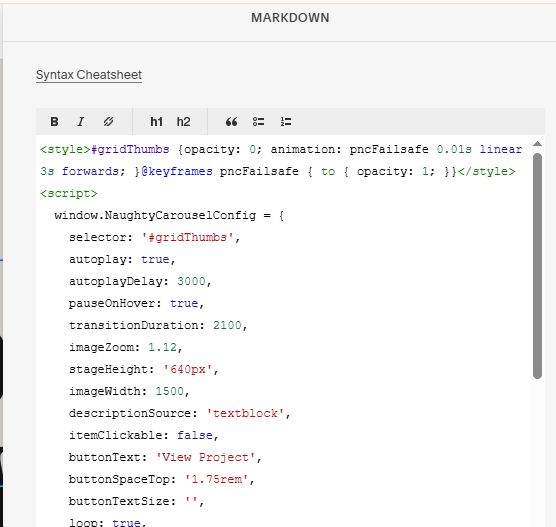Insert a link using the chain icon
Screen dimensions: 556x527
(108, 122)
